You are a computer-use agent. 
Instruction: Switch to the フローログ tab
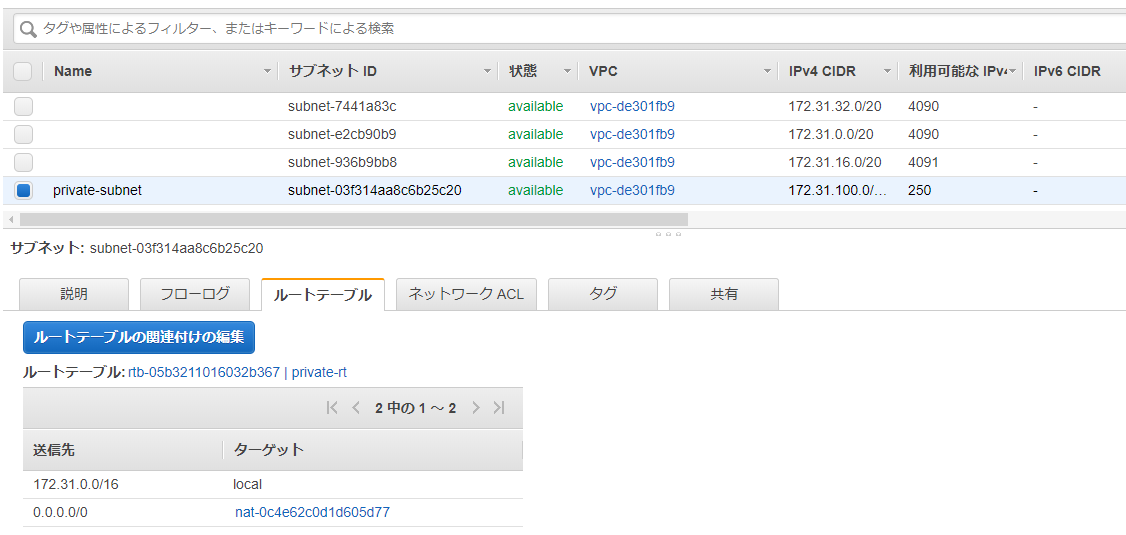point(195,294)
